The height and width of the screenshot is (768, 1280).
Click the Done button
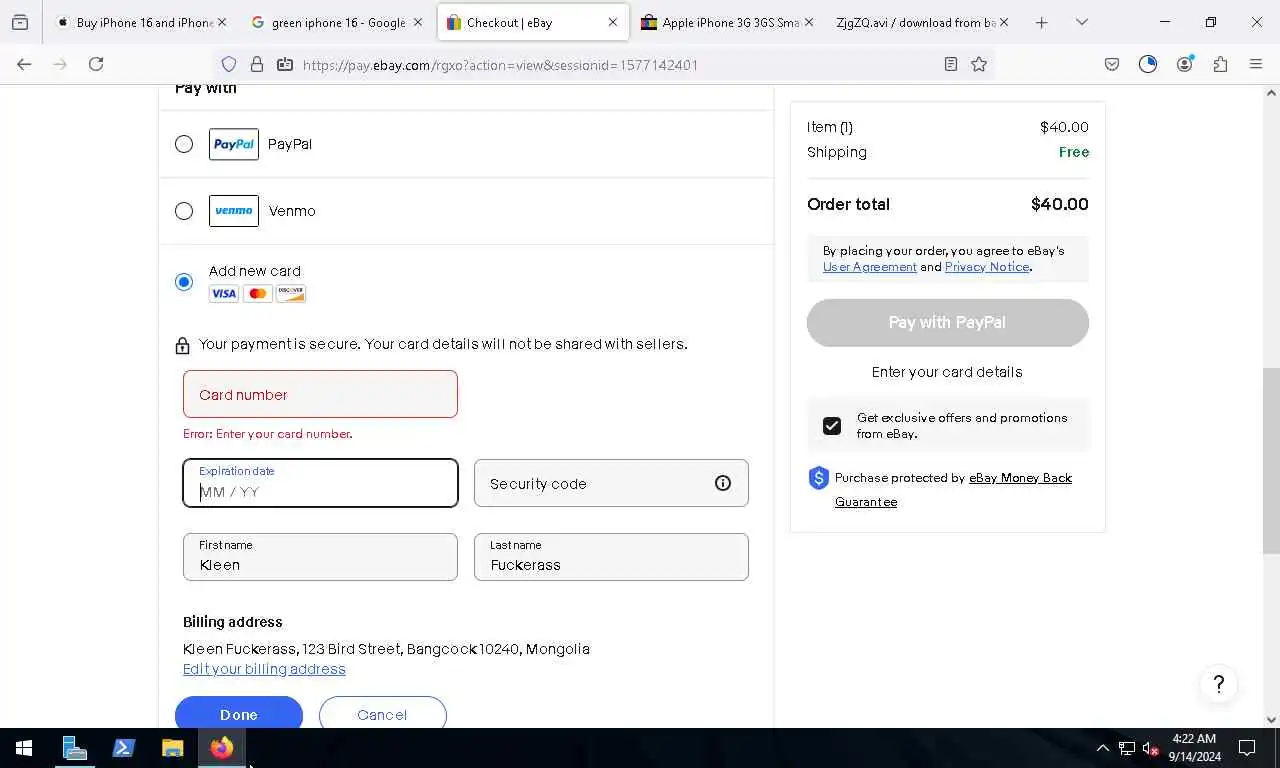click(x=239, y=714)
